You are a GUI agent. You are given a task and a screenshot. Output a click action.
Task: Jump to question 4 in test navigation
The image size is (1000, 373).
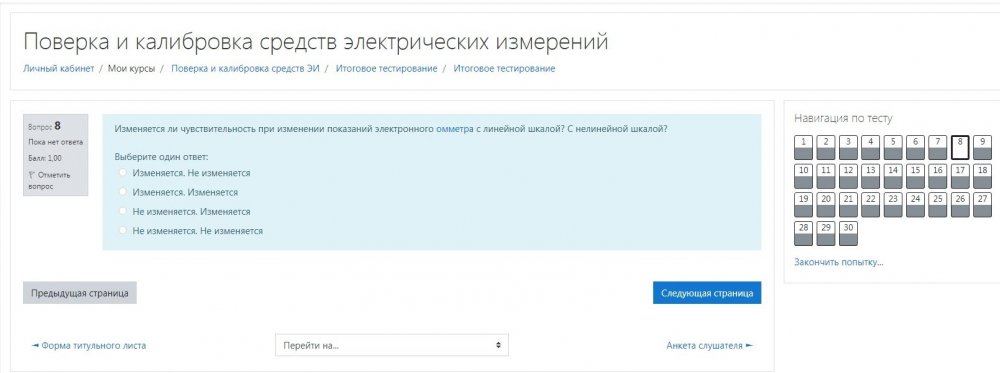click(871, 147)
